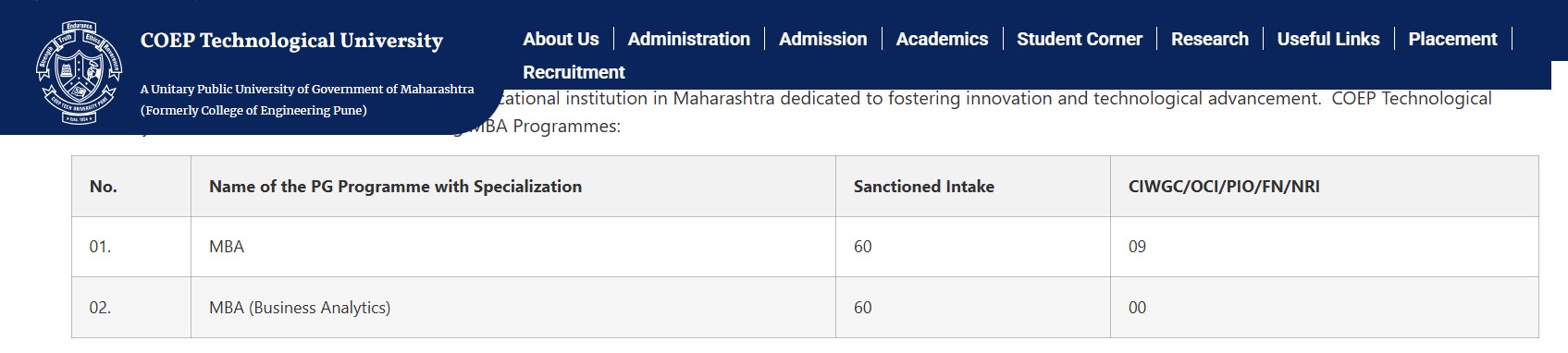Expand the Research navigation item
The image size is (1568, 353).
1209,39
